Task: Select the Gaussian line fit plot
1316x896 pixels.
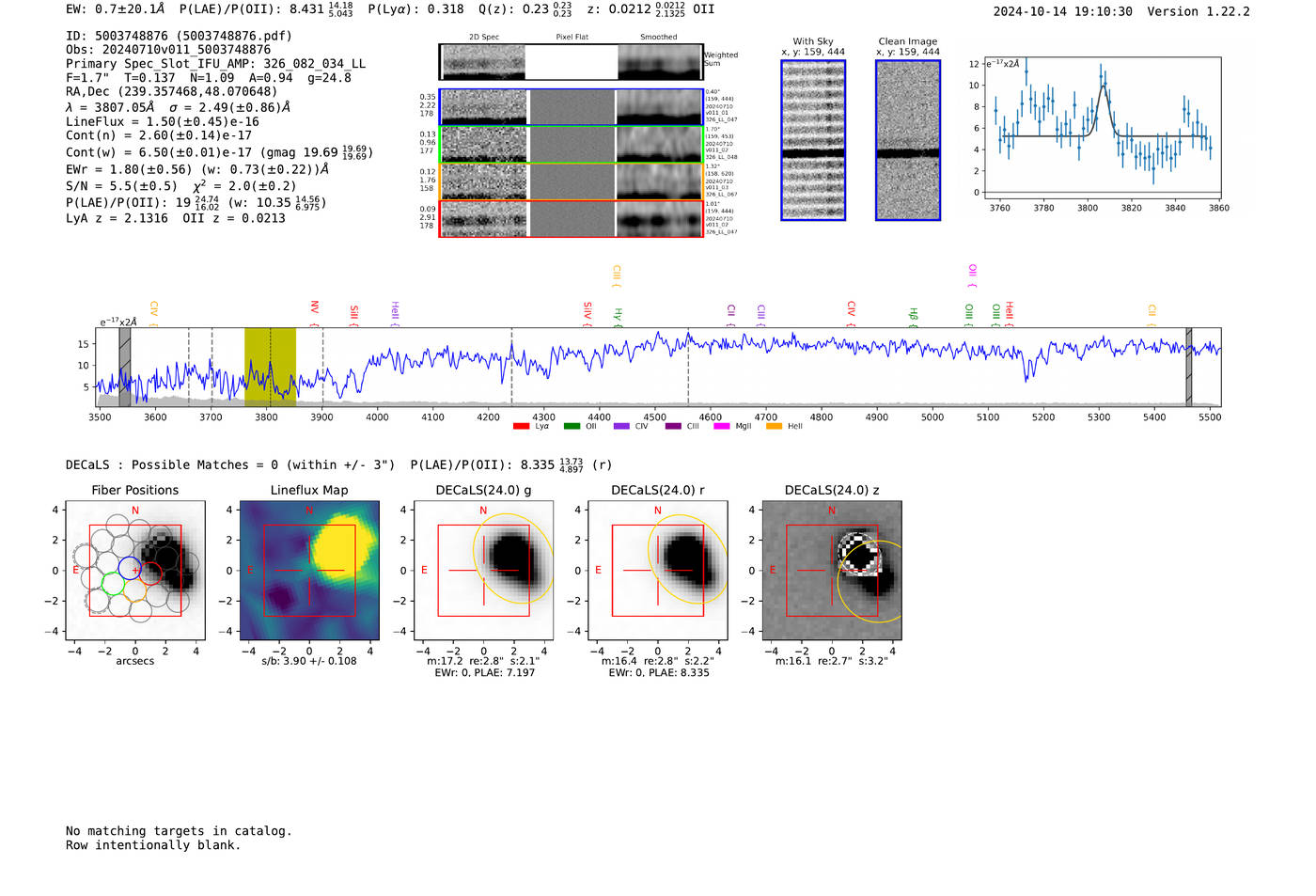Action: coord(1102,128)
